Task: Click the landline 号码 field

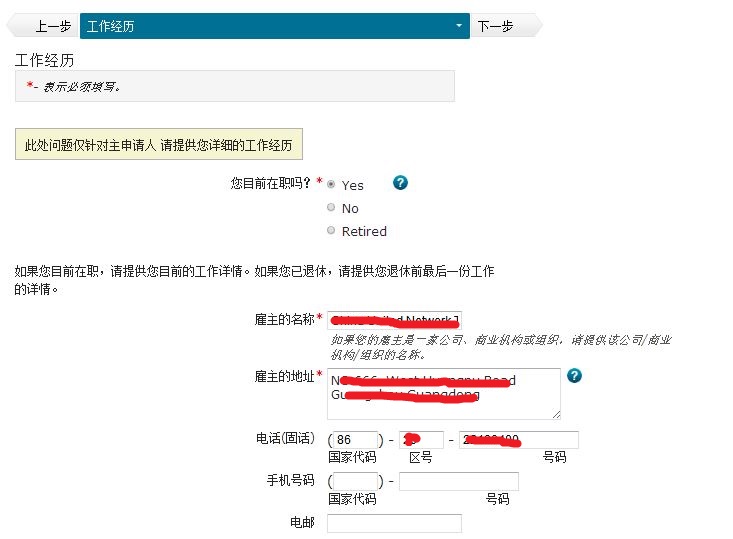Action: pos(518,440)
